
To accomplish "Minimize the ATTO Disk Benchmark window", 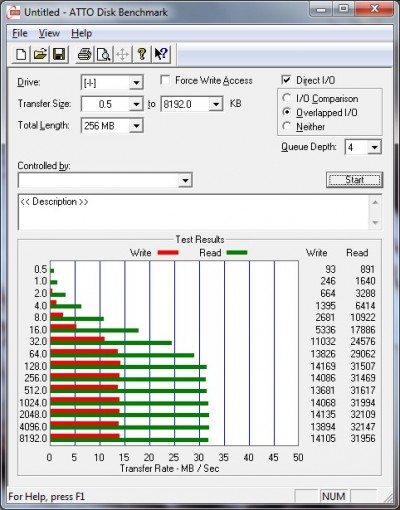I will (321, 9).
